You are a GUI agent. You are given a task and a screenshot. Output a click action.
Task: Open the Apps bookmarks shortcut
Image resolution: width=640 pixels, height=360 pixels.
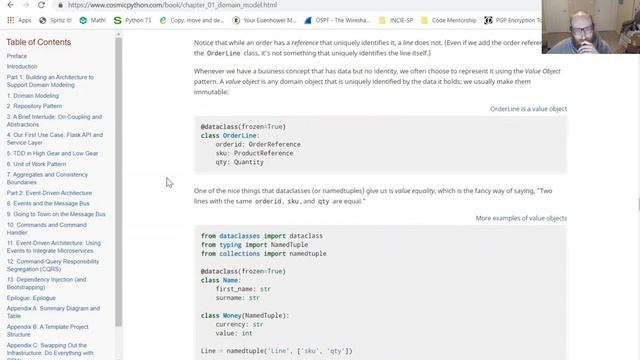point(19,20)
